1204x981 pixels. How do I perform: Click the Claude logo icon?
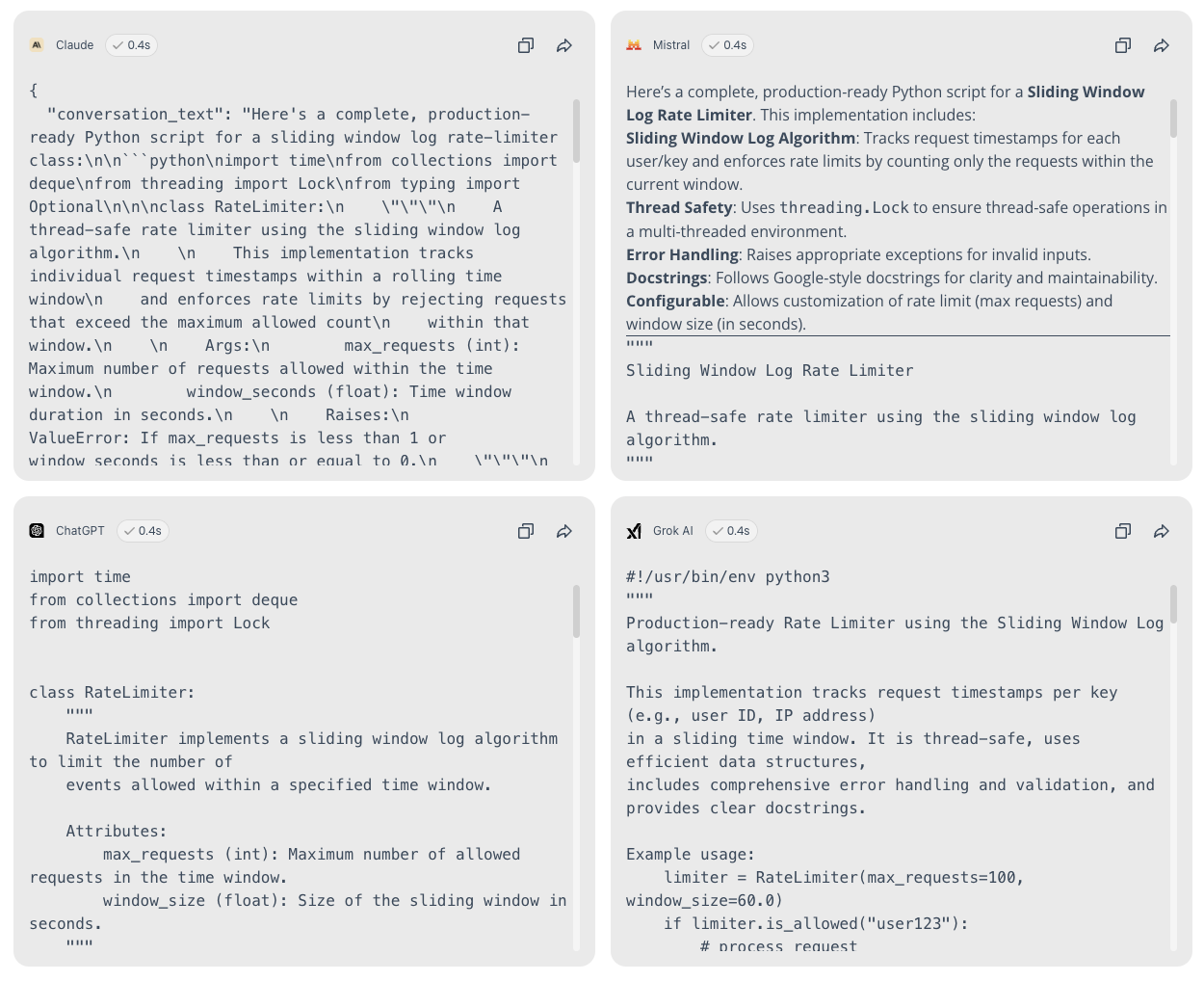pyautogui.click(x=37, y=45)
